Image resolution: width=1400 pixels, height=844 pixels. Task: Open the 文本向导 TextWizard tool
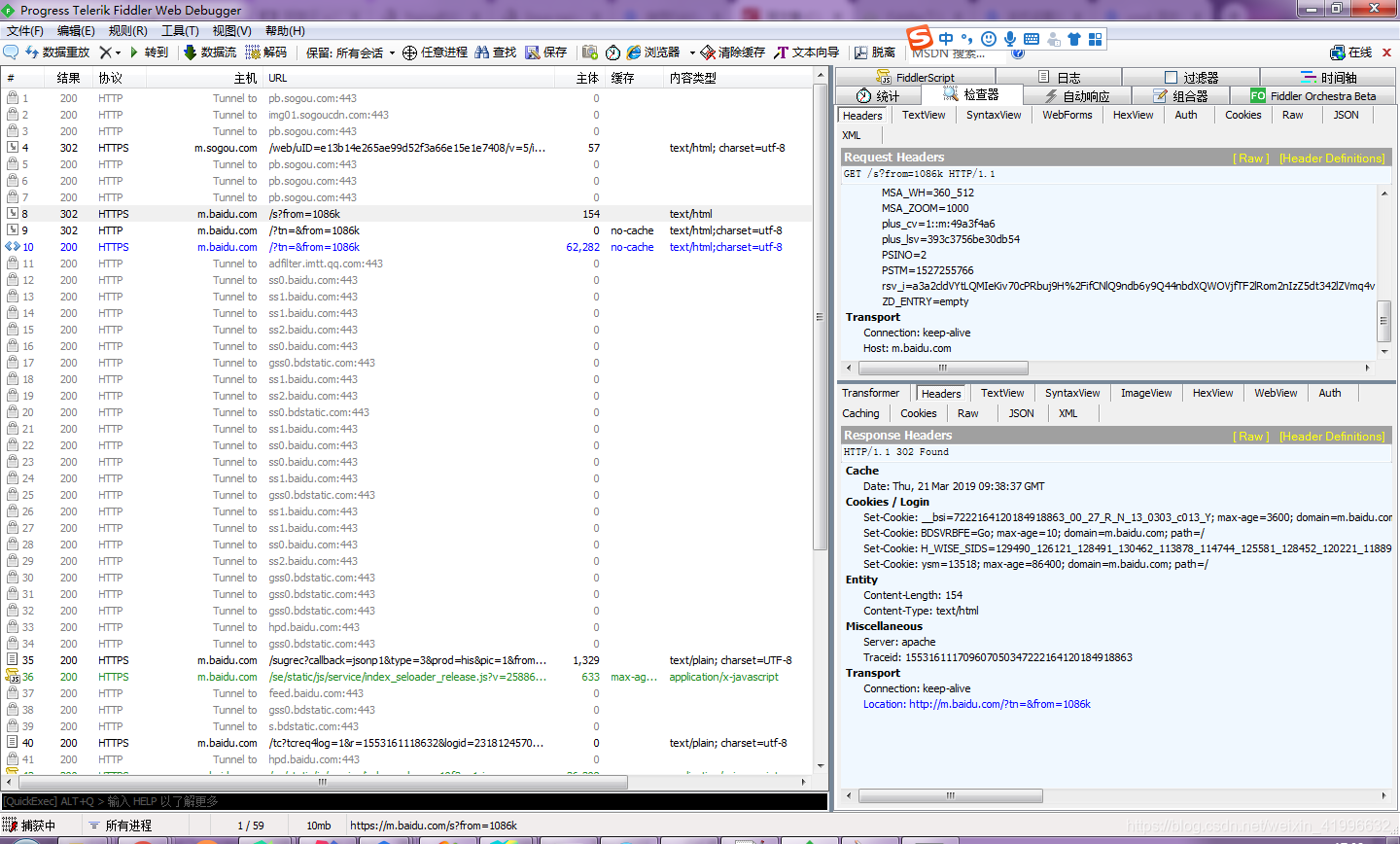point(807,53)
